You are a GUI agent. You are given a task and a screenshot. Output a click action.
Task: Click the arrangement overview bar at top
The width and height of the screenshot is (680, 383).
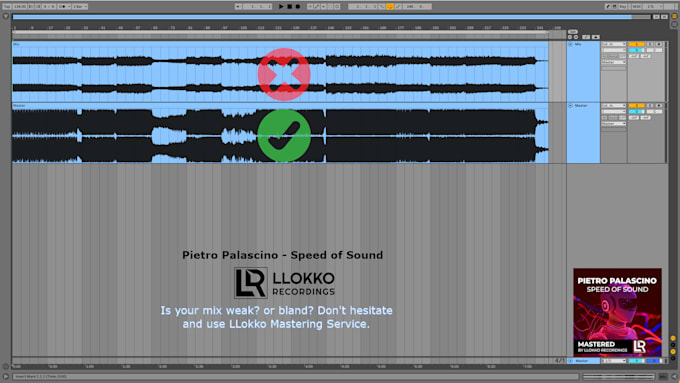331,16
